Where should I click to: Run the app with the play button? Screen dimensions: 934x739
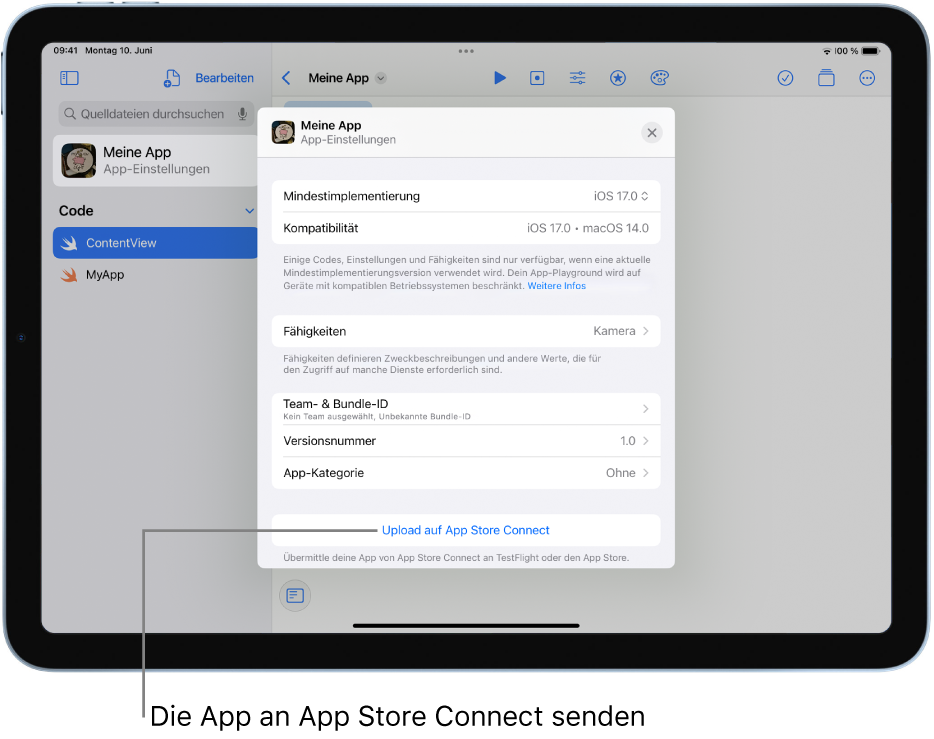click(x=500, y=78)
